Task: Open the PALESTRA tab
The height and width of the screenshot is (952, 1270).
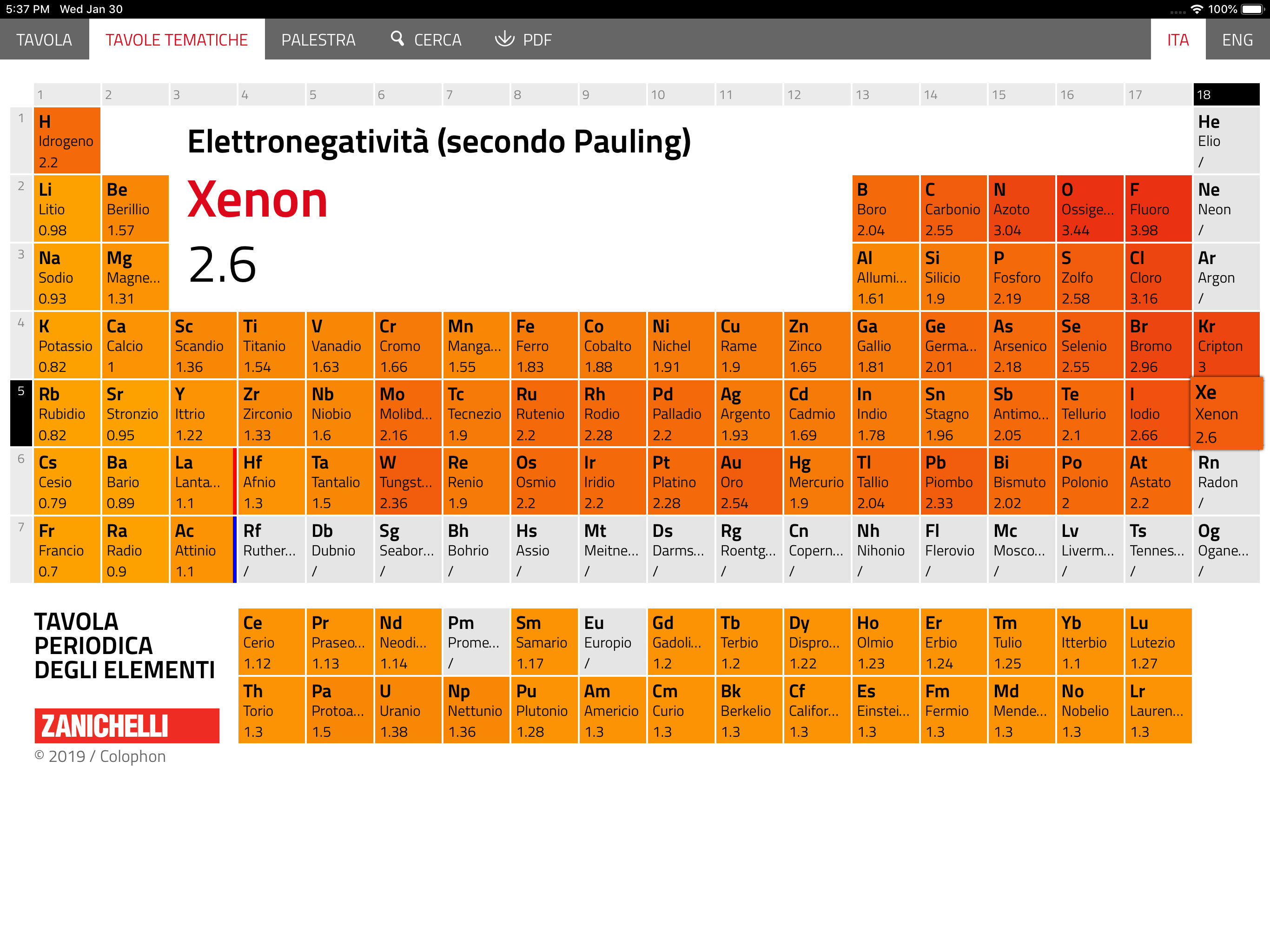Action: [318, 40]
